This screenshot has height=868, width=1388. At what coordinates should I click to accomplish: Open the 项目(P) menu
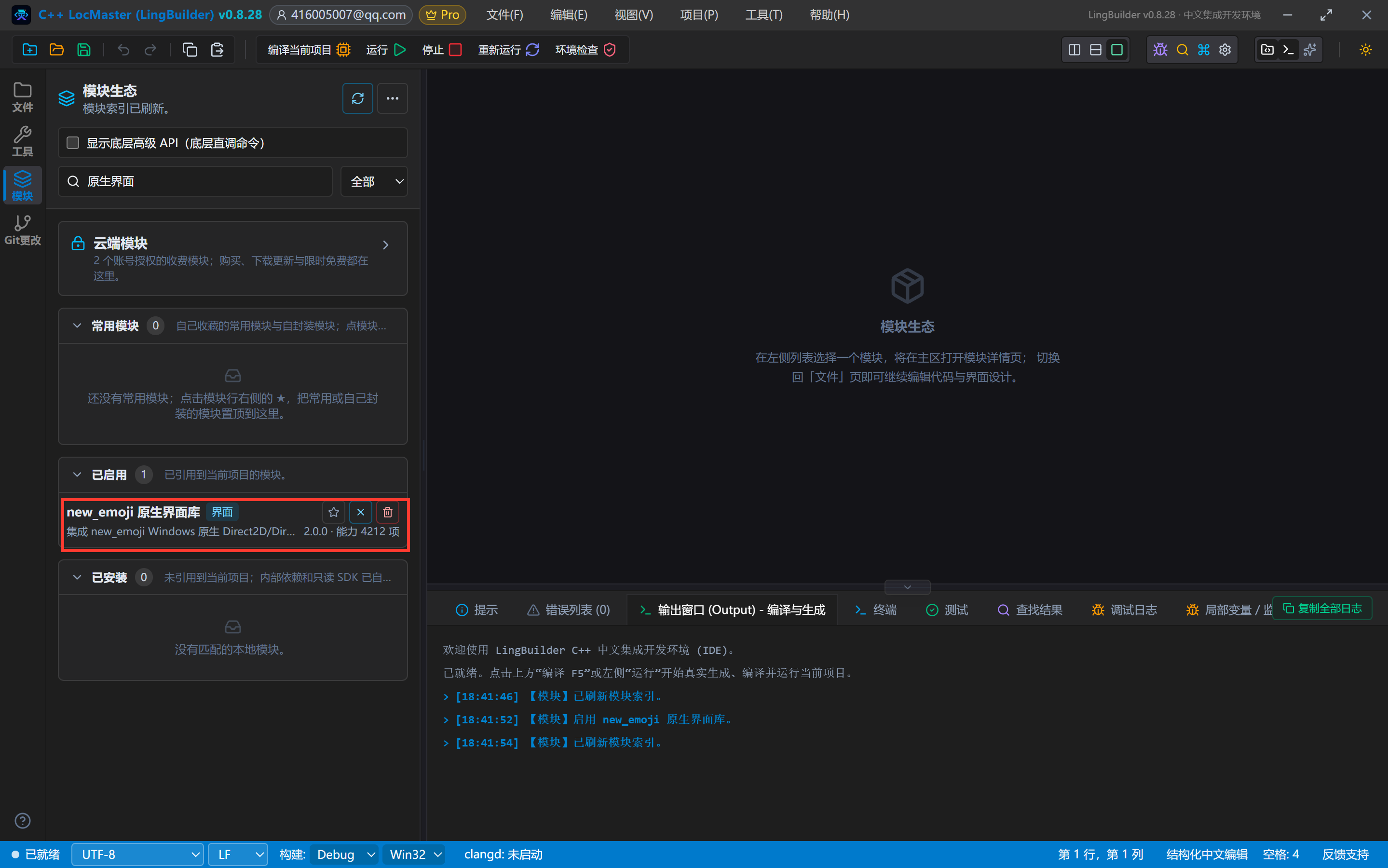(699, 15)
